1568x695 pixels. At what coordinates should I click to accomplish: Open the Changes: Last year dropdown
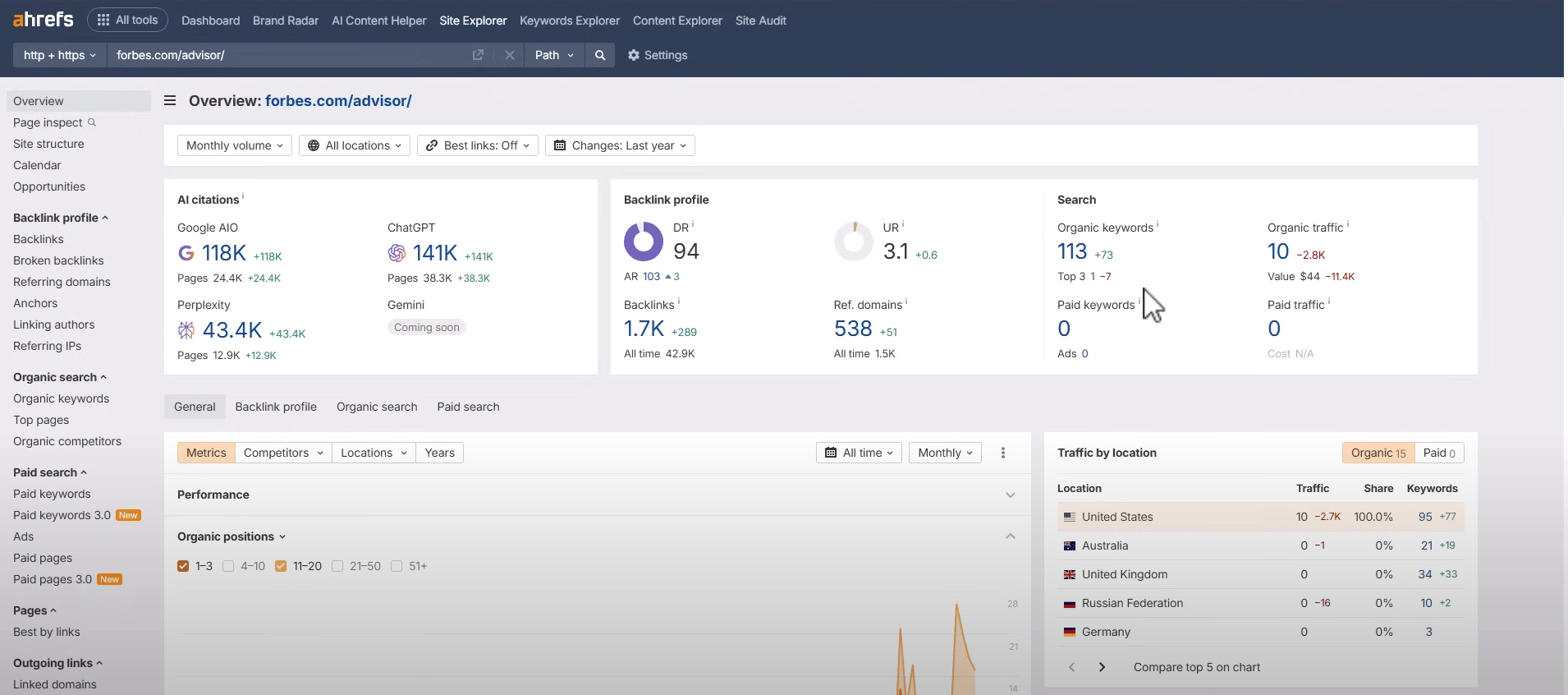620,145
